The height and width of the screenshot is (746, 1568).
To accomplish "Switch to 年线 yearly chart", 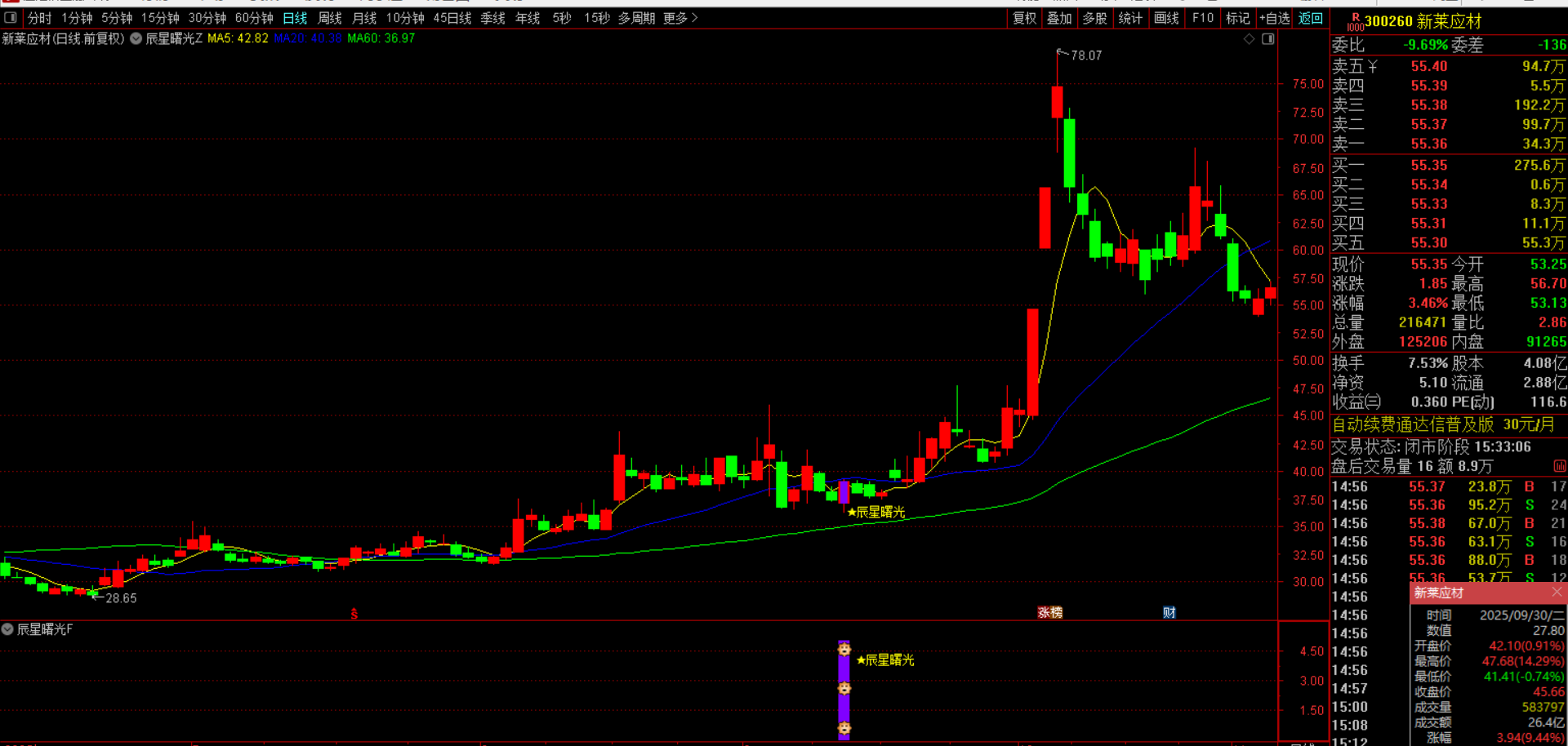I will (x=528, y=18).
